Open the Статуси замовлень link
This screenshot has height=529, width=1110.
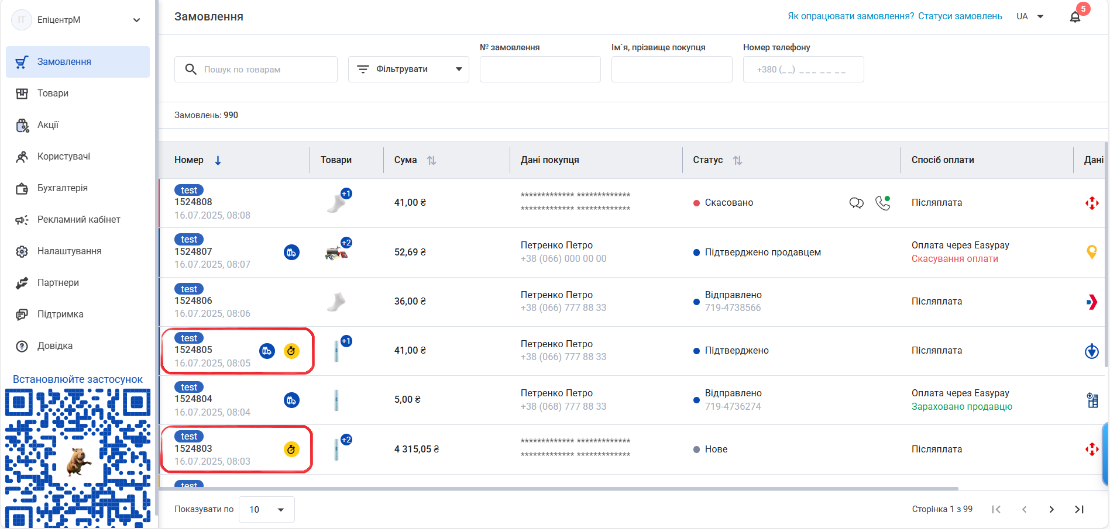pyautogui.click(x=960, y=16)
